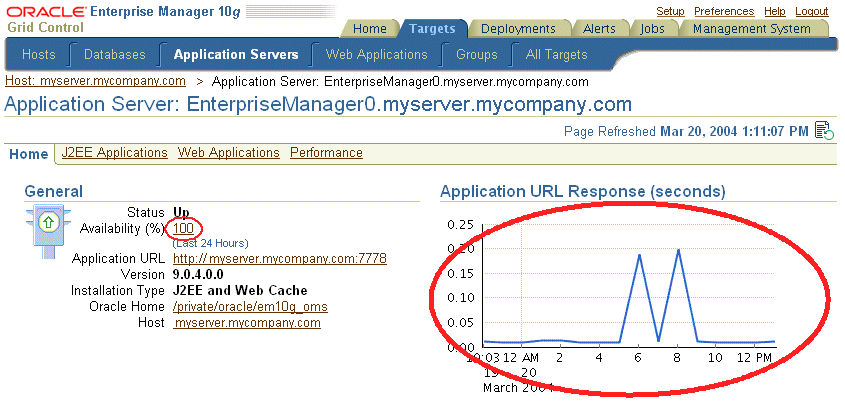Select the Application Servers subtab

(236, 54)
